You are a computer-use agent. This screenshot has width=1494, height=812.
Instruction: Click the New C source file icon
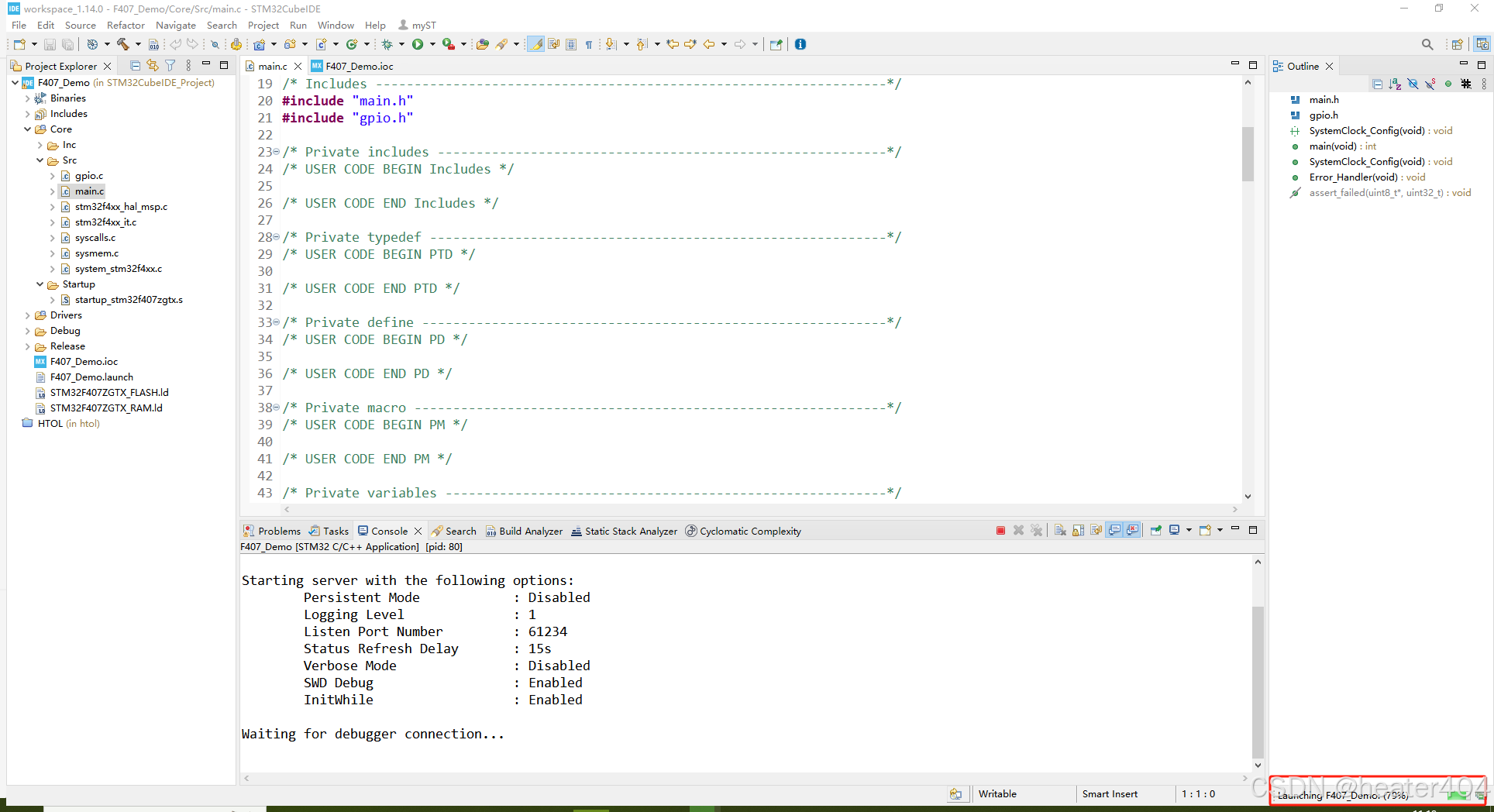click(x=321, y=44)
